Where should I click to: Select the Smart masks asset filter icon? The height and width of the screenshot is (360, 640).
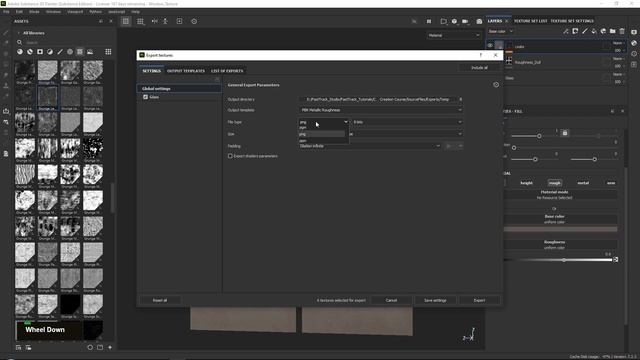coord(40,52)
